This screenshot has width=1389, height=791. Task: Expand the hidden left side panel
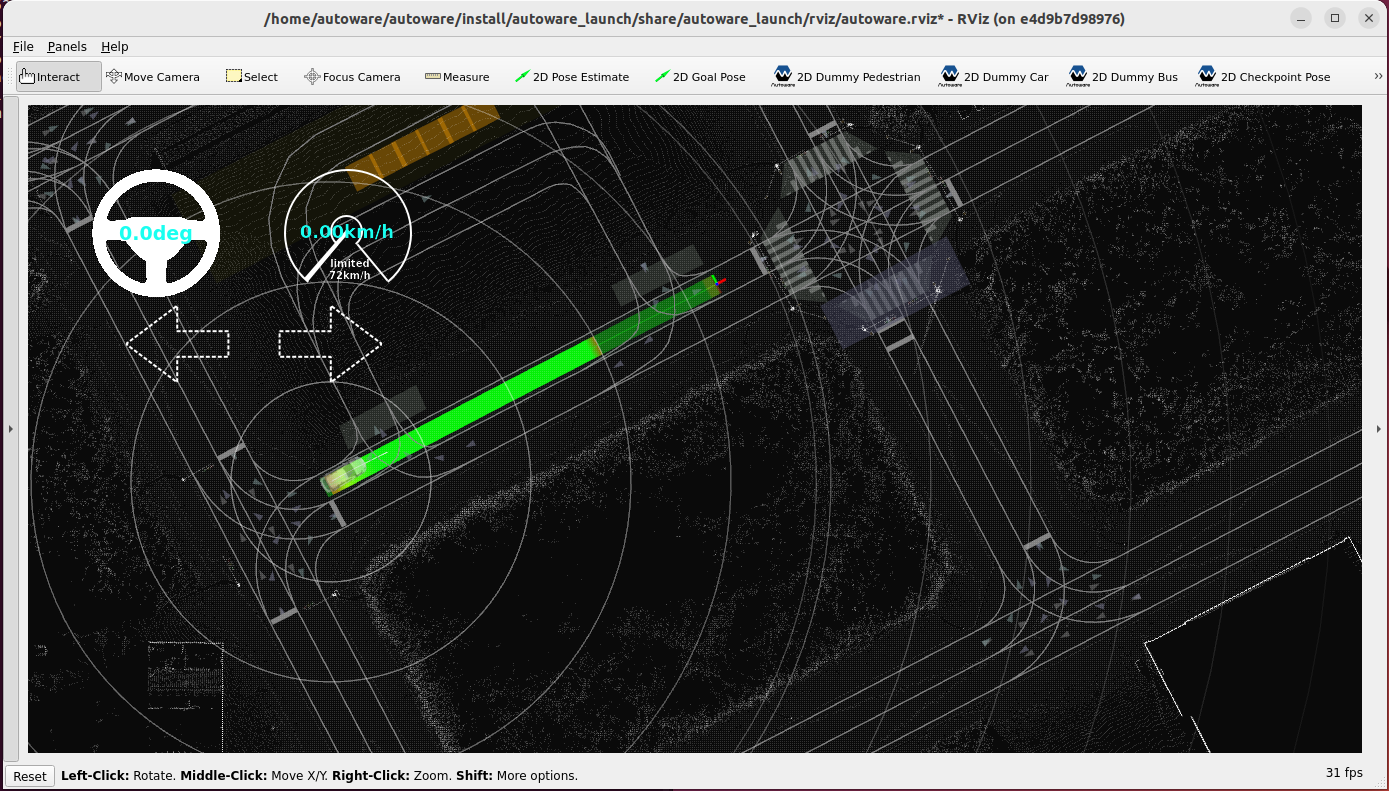click(10, 428)
